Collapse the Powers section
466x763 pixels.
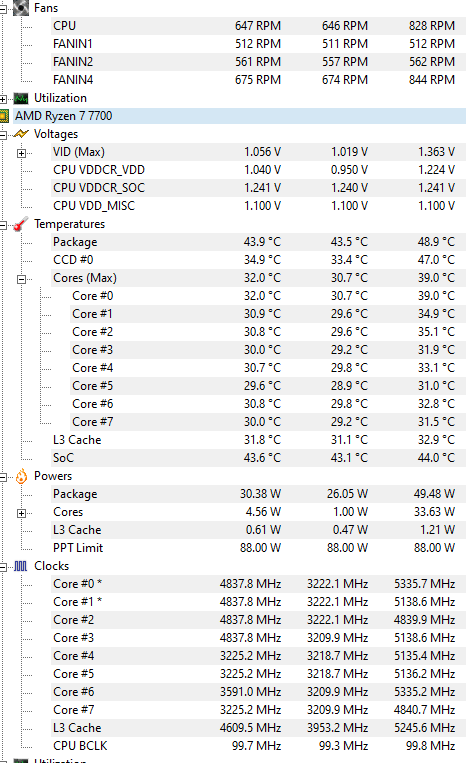[3, 477]
